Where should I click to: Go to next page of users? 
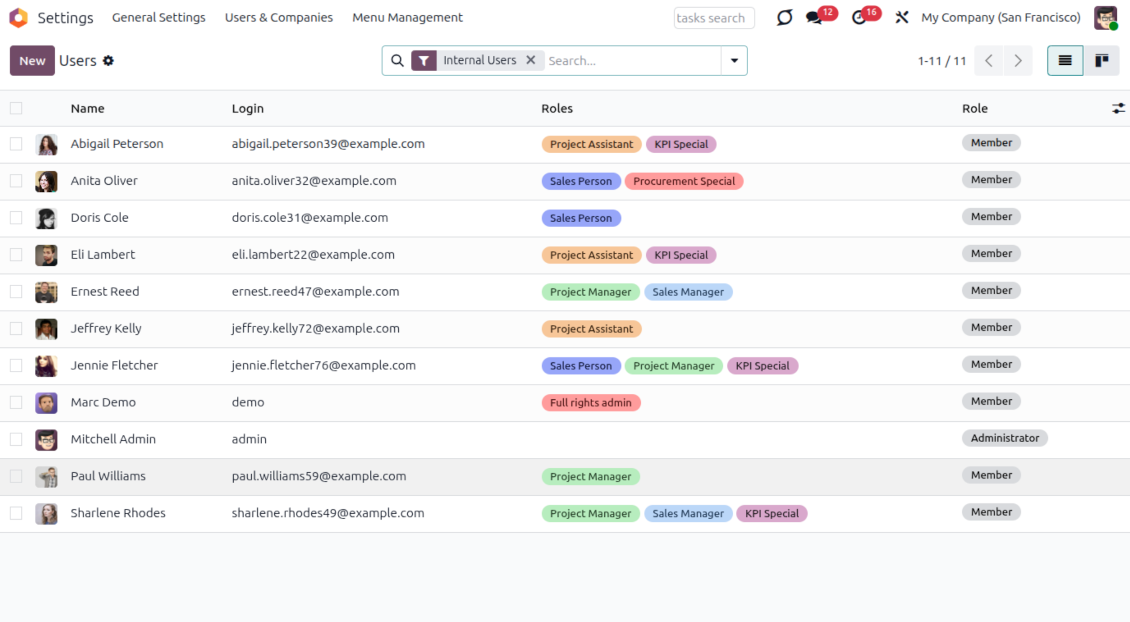click(1018, 61)
